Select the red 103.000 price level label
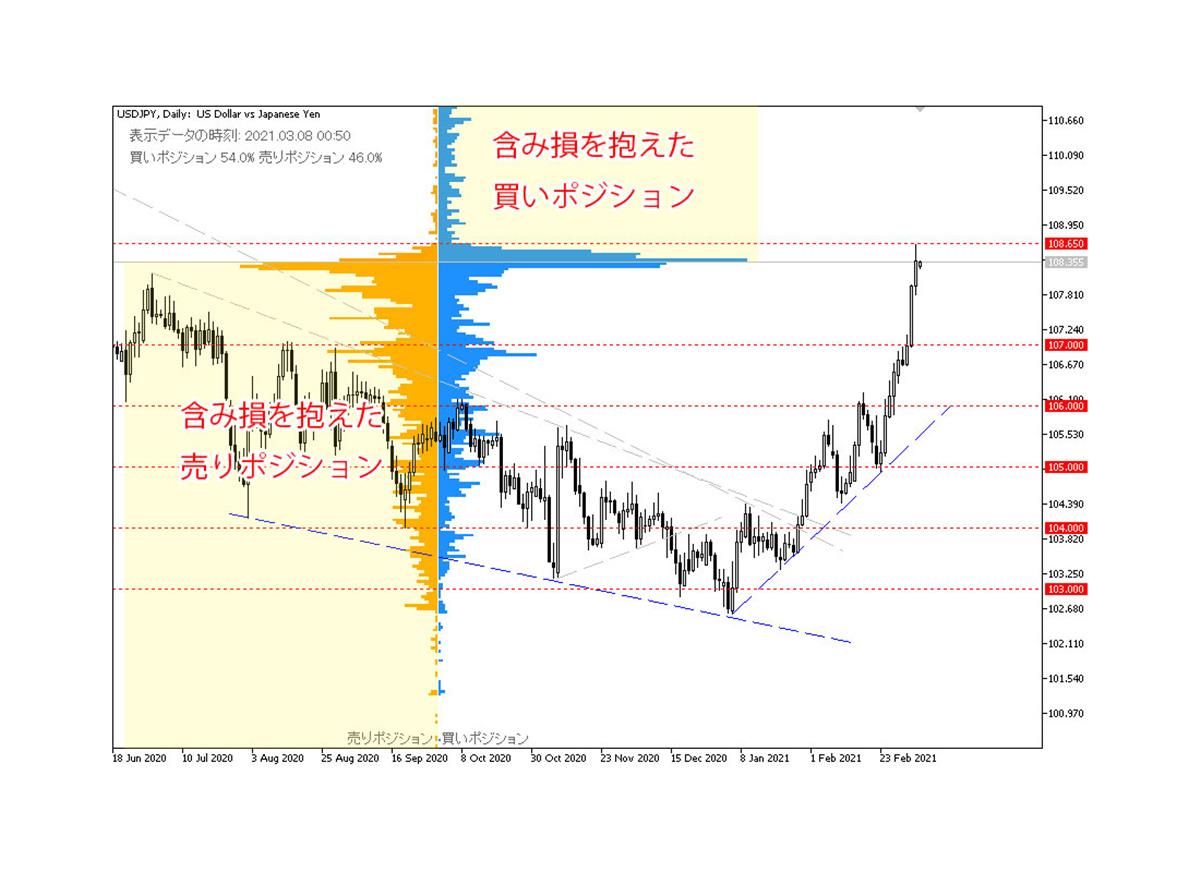 (x=1066, y=590)
